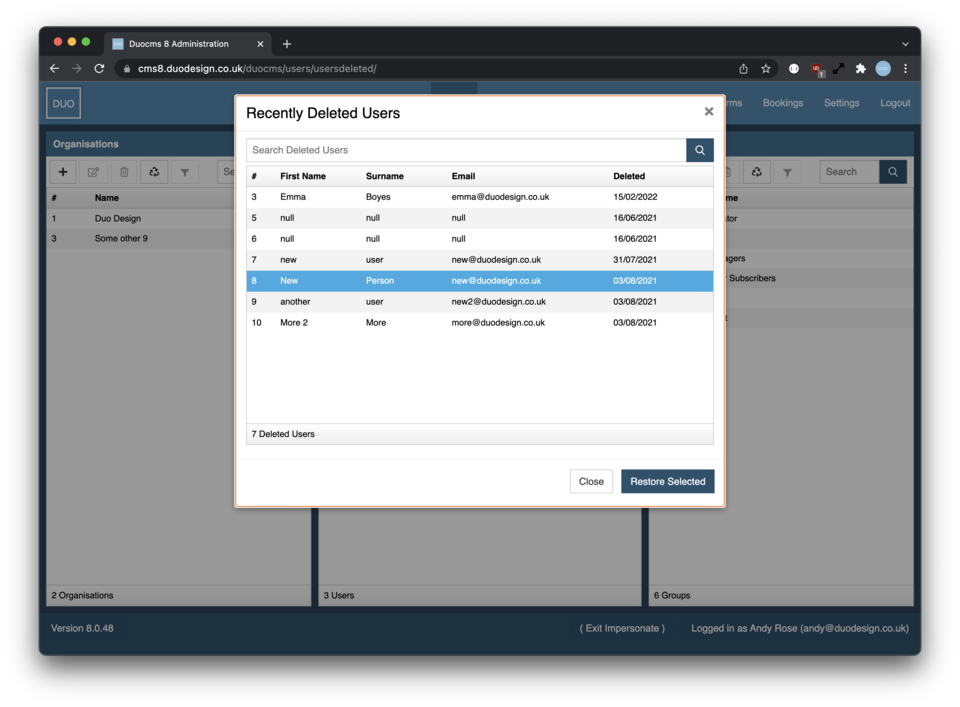960x707 pixels.
Task: Open the Bookings menu item
Action: pos(782,103)
